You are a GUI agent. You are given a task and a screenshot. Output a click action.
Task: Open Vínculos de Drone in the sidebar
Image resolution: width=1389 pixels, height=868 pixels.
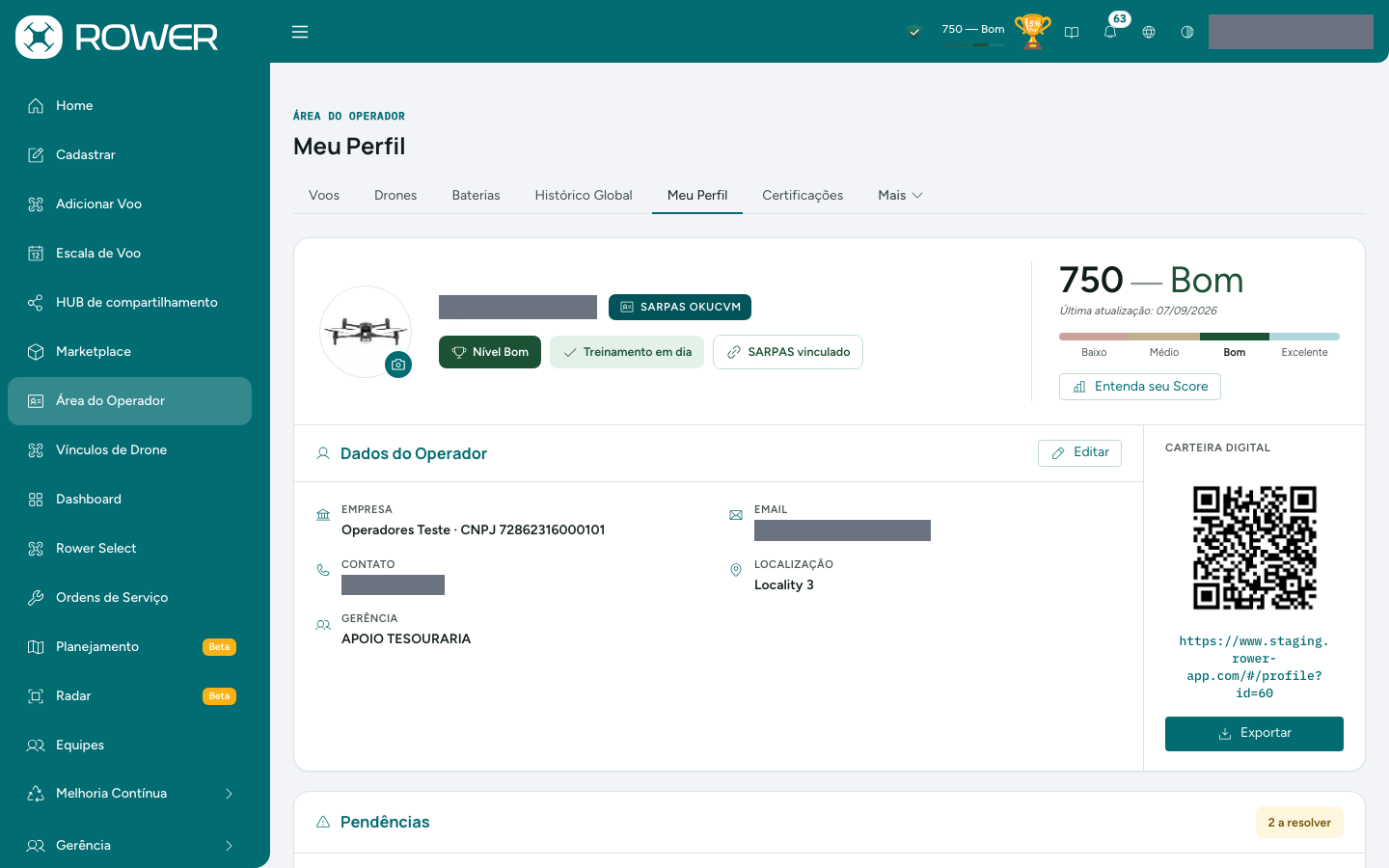(129, 450)
